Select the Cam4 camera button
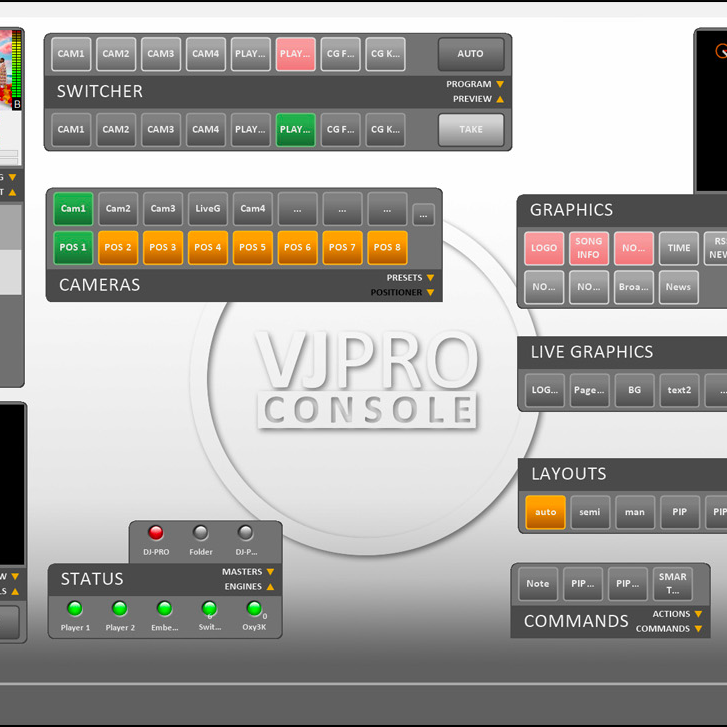Viewport: 727px width, 727px height. (x=253, y=209)
